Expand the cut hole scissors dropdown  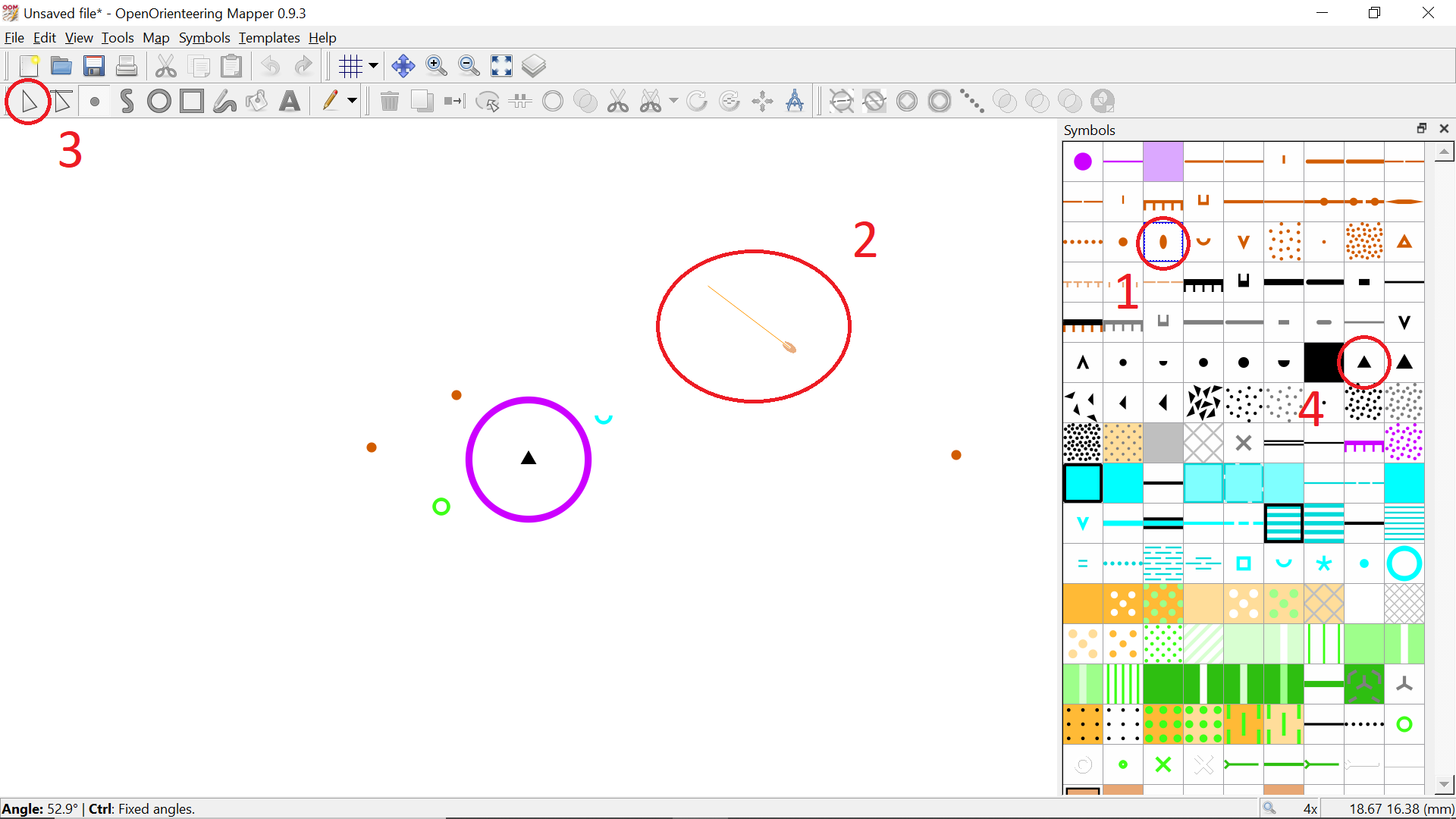673,101
